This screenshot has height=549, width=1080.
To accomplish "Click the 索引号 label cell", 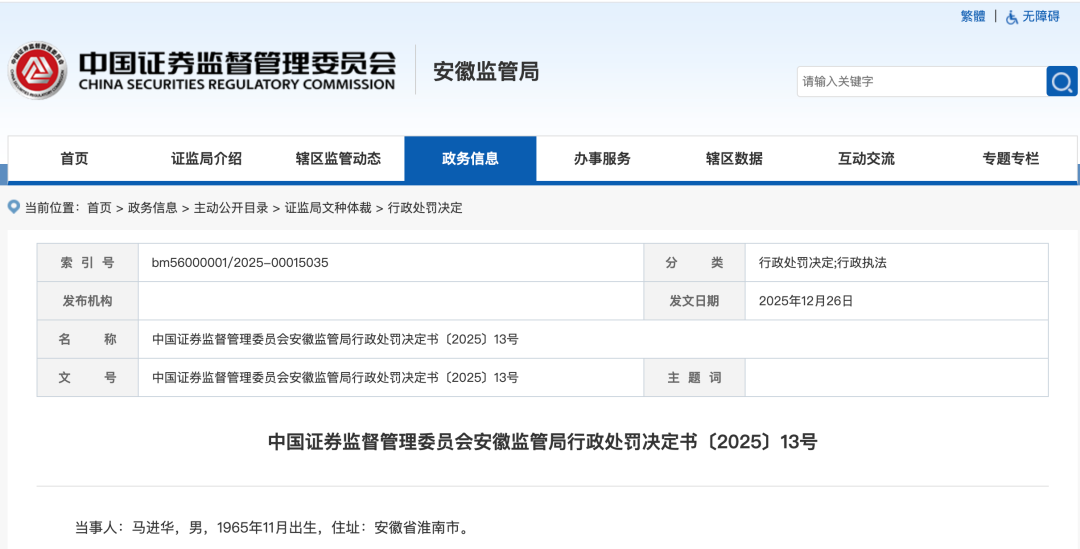I will (87, 262).
